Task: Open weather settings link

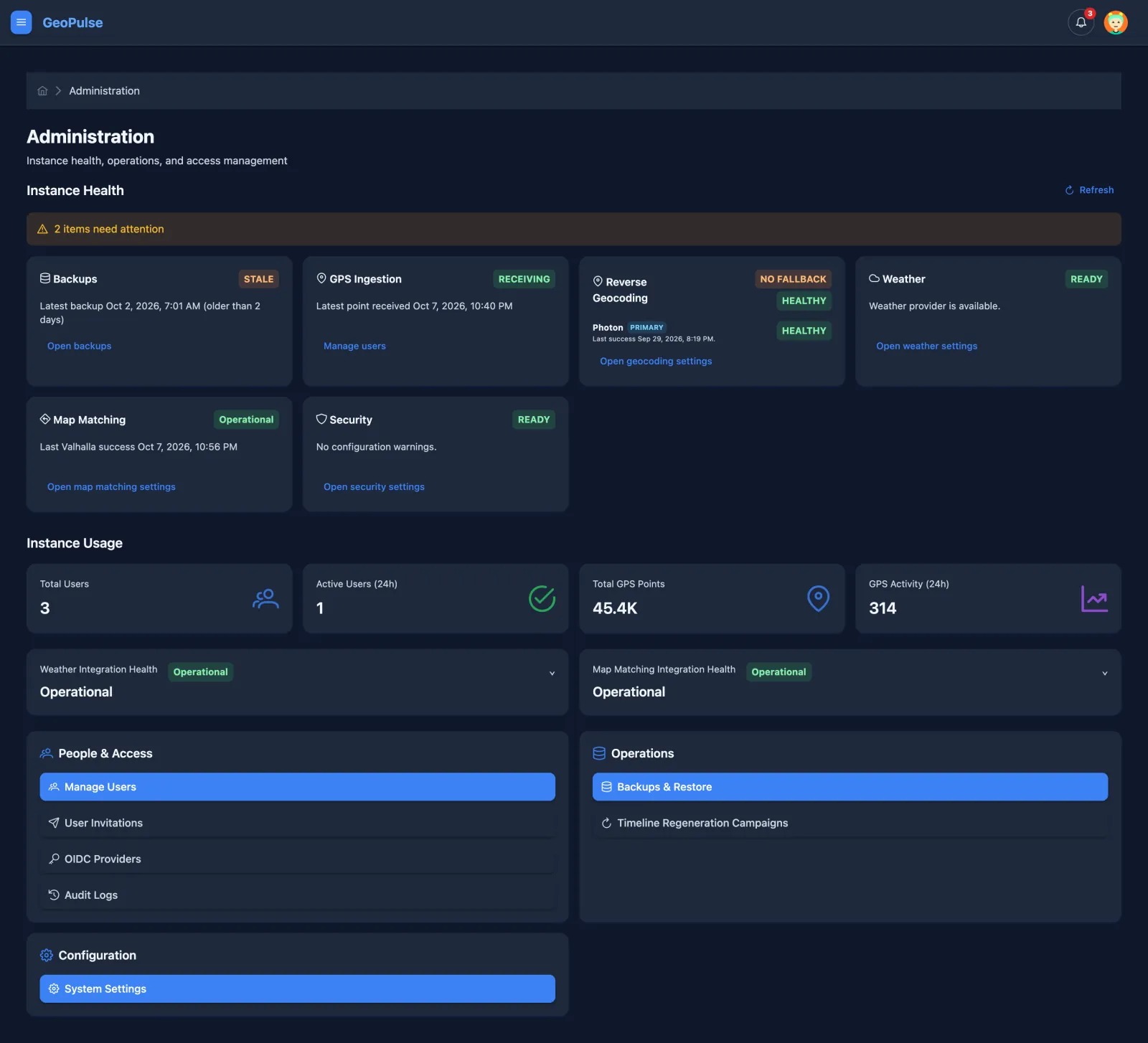Action: pos(926,346)
